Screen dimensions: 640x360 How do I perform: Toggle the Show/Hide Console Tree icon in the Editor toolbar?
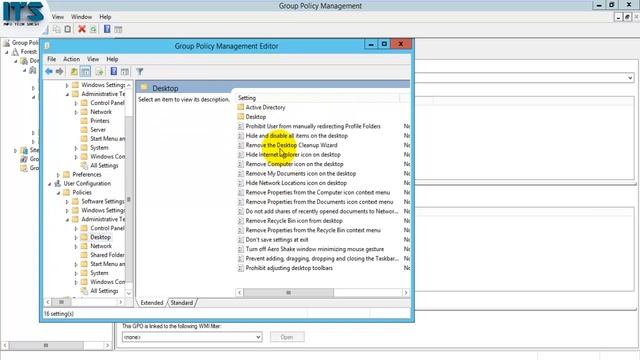click(85, 71)
